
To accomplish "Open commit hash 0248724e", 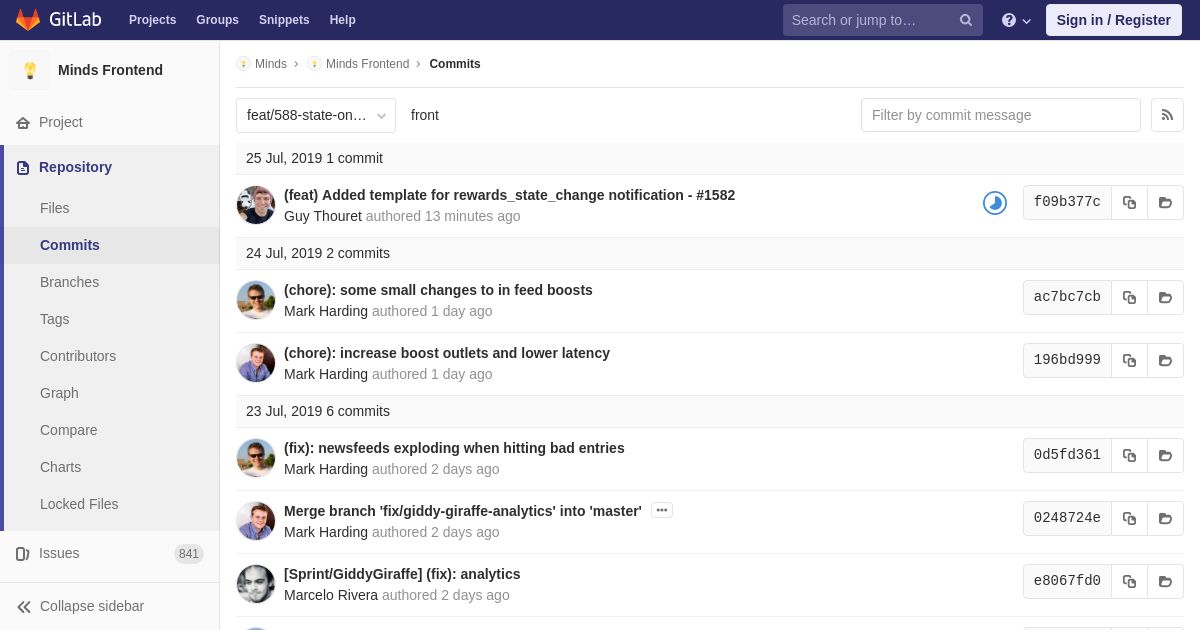I will coord(1067,518).
